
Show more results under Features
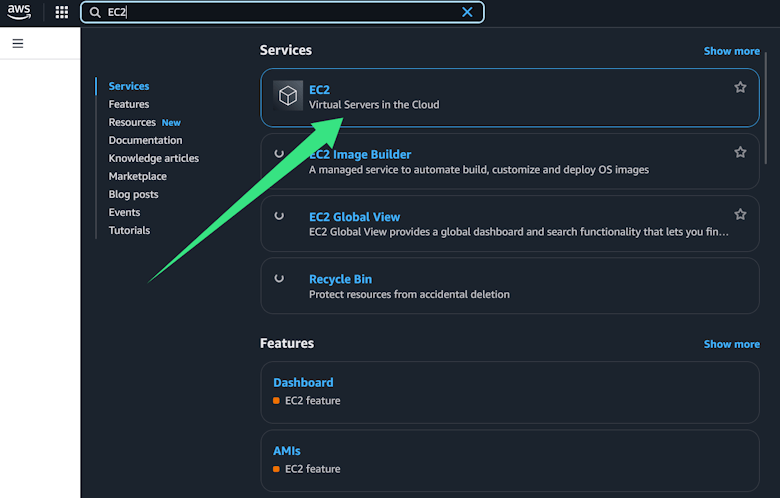pyautogui.click(x=731, y=344)
